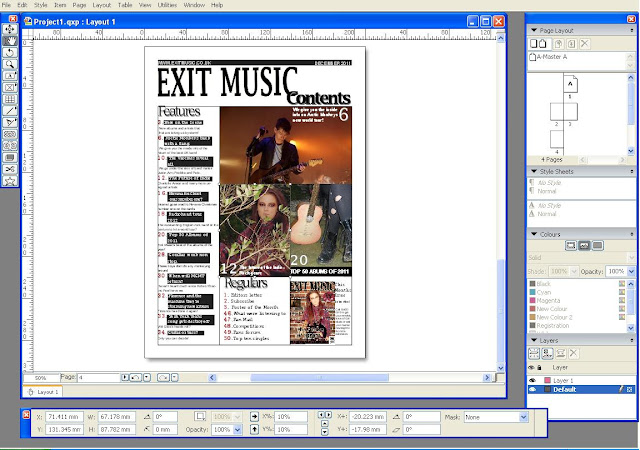Select page 1 thumbnail in Page Layout
This screenshot has height=450, width=640.
point(570,85)
